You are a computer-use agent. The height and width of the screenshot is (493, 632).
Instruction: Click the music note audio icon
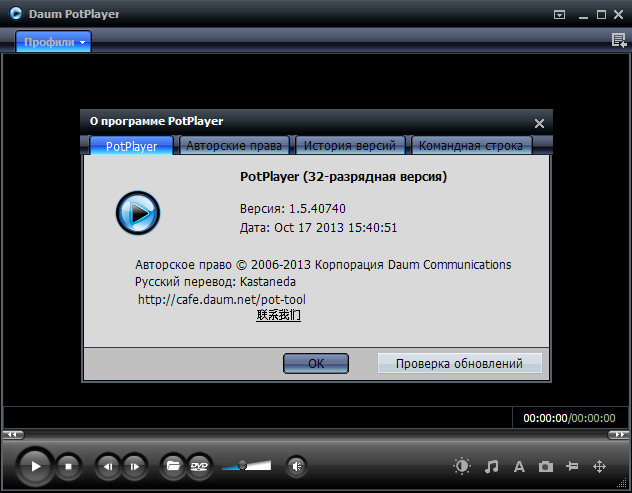(x=491, y=466)
